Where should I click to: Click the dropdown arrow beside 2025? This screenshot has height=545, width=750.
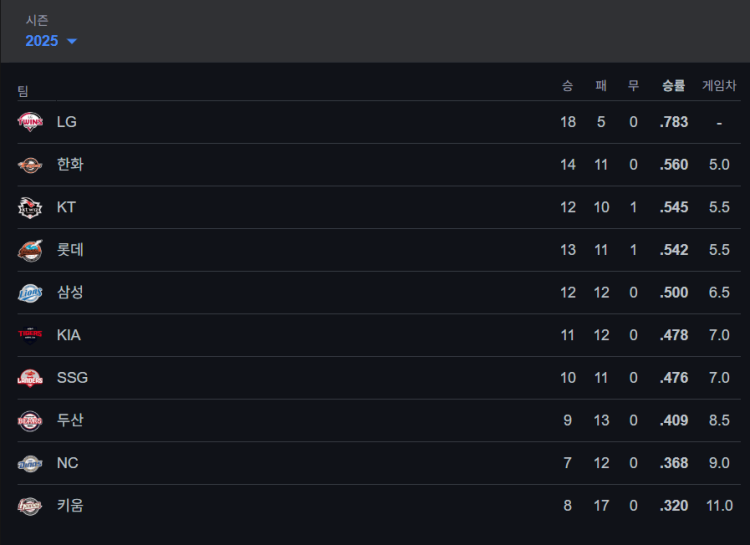tap(72, 42)
